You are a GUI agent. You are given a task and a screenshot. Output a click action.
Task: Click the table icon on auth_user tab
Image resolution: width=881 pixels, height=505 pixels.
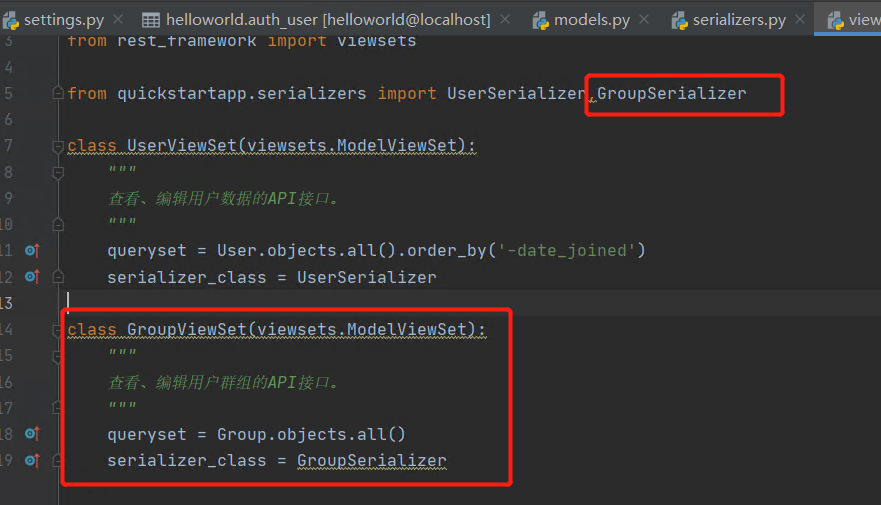pyautogui.click(x=151, y=21)
